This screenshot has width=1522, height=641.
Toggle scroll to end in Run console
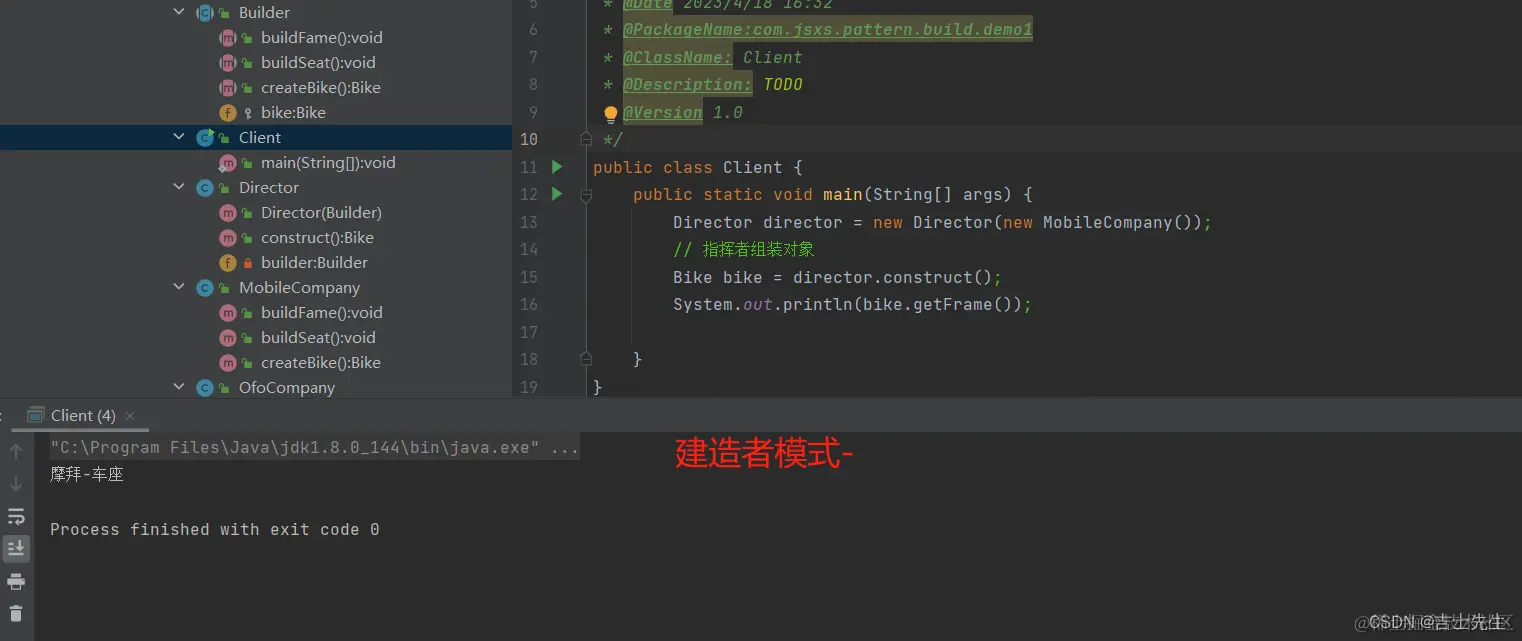click(16, 548)
